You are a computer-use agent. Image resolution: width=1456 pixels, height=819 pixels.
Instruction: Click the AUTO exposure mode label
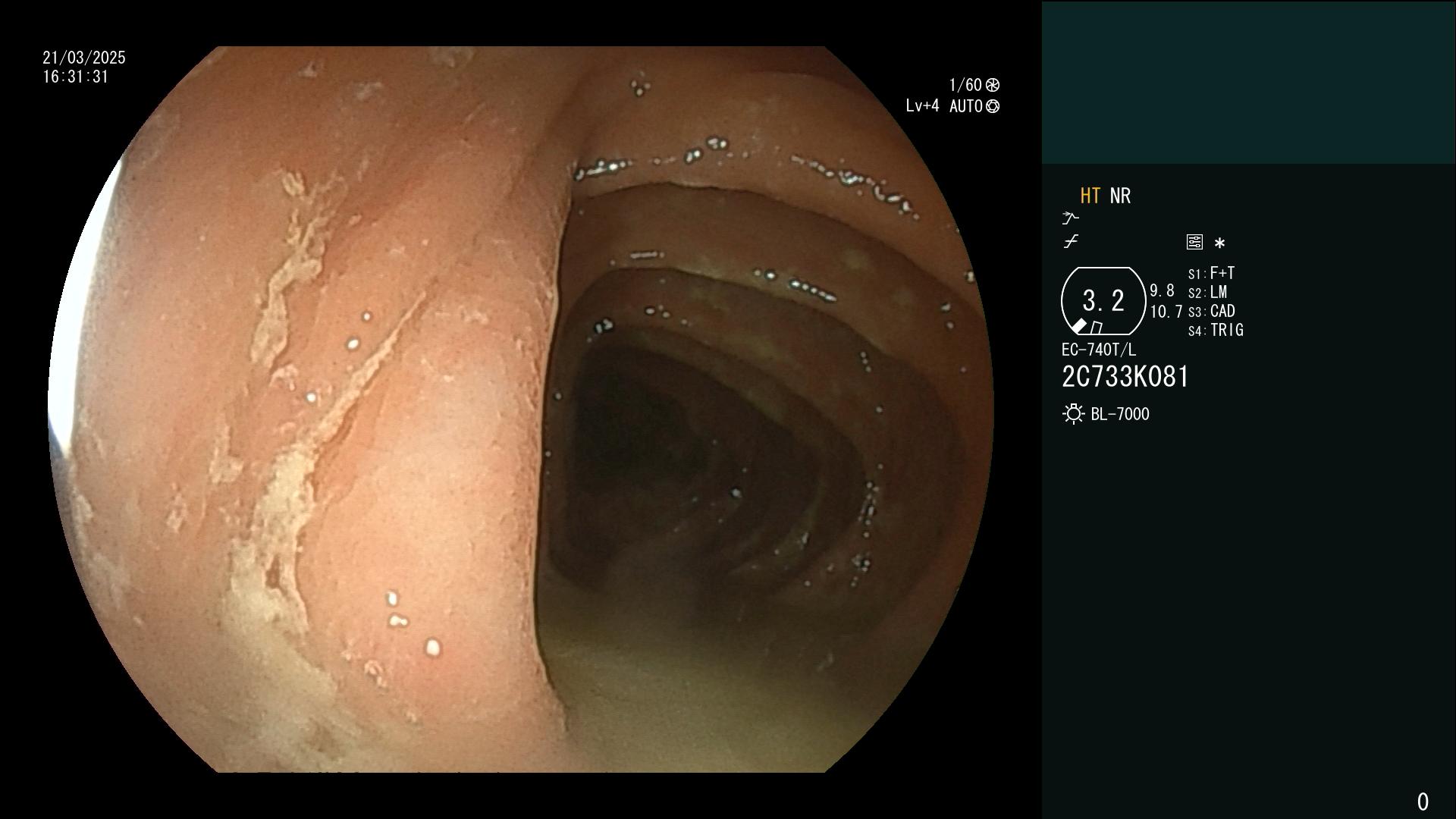click(x=966, y=106)
